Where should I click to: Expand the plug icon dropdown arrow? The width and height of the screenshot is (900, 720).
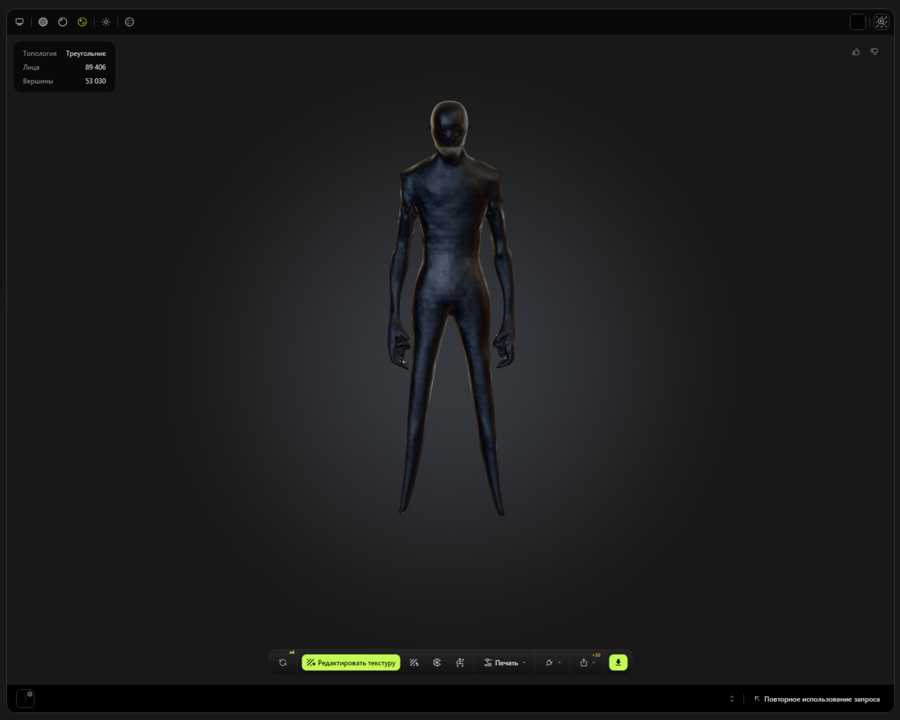(x=560, y=663)
